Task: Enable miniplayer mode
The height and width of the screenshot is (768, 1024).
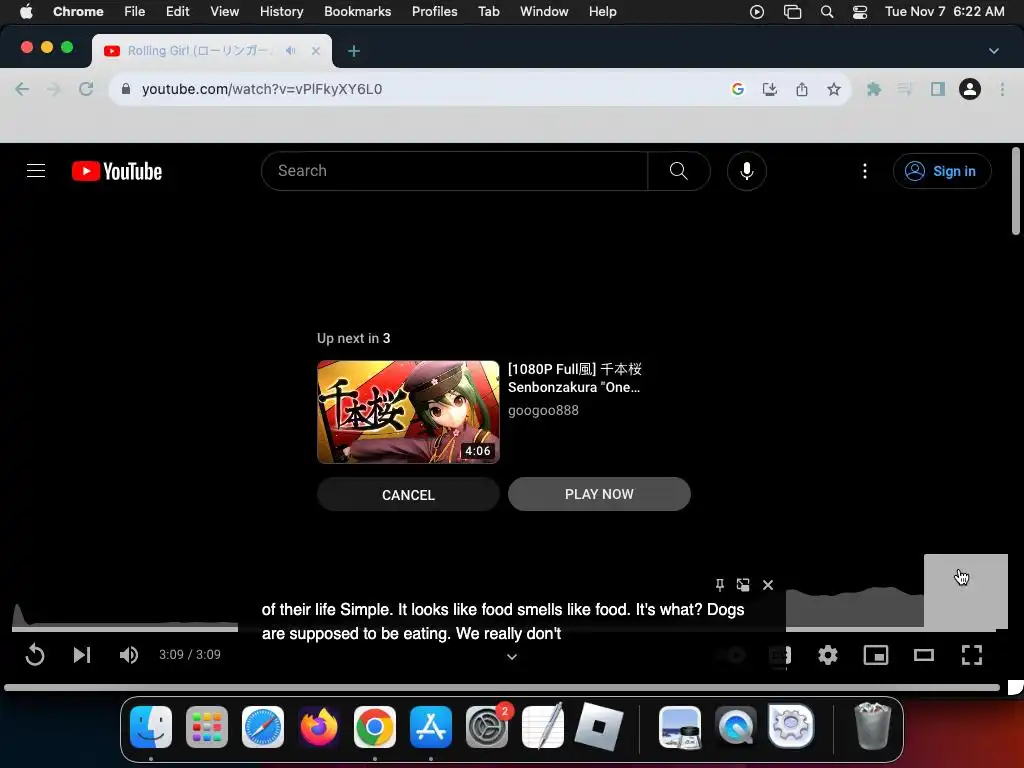Action: pos(876,655)
